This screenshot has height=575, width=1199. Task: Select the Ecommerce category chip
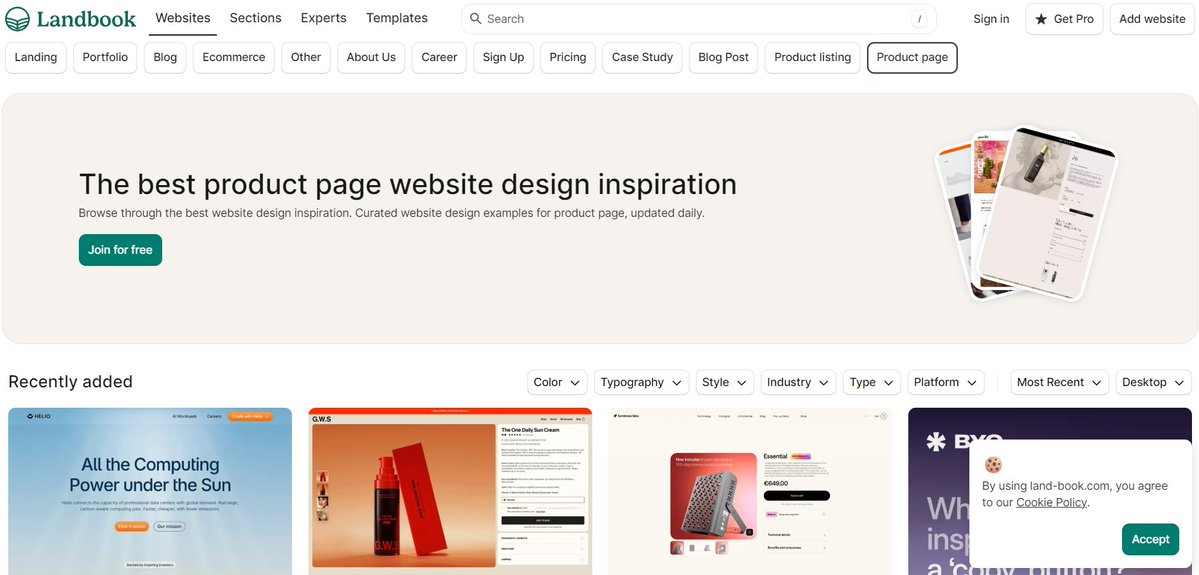point(234,57)
